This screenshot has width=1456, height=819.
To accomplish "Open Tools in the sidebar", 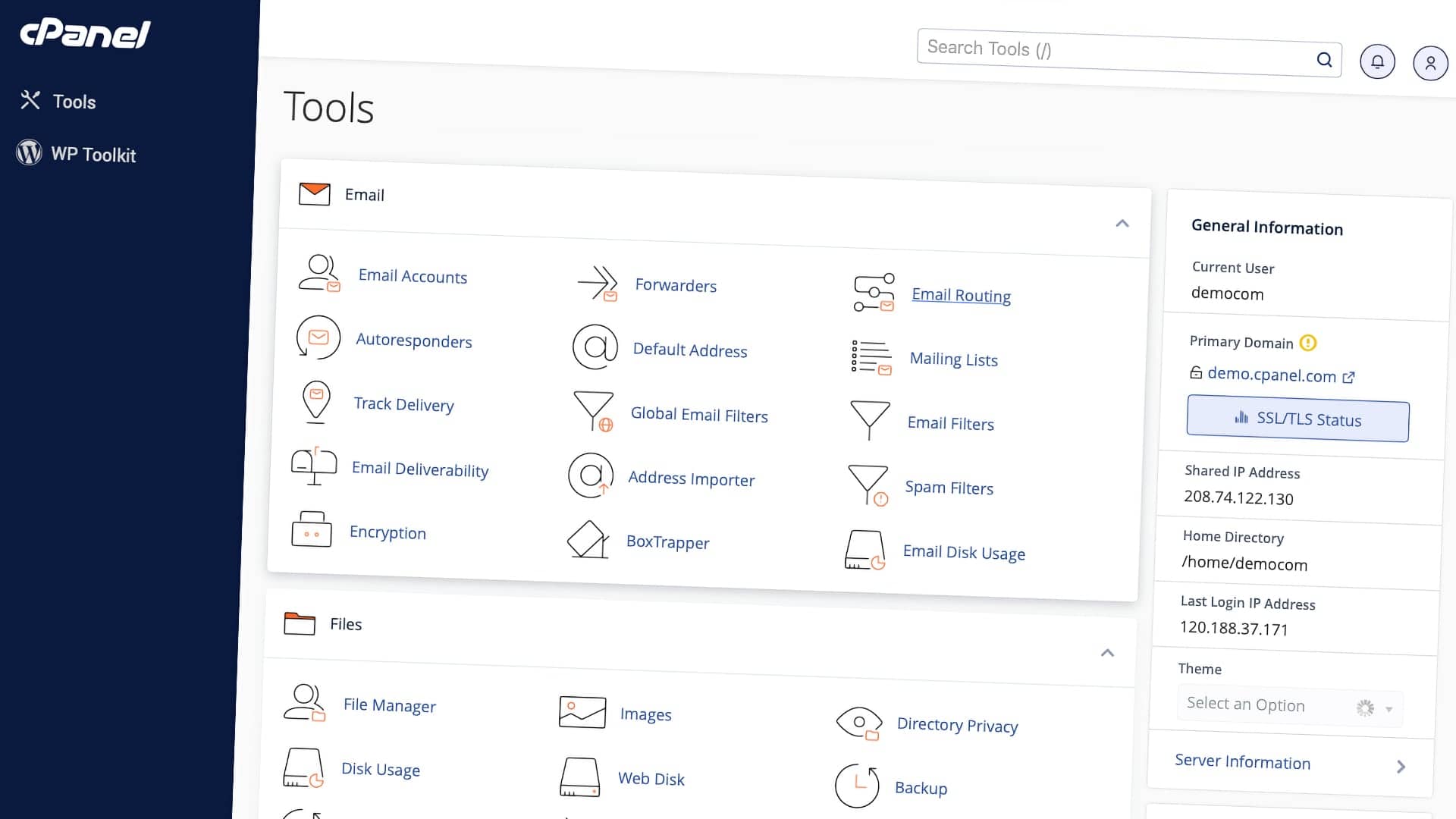I will pos(74,102).
